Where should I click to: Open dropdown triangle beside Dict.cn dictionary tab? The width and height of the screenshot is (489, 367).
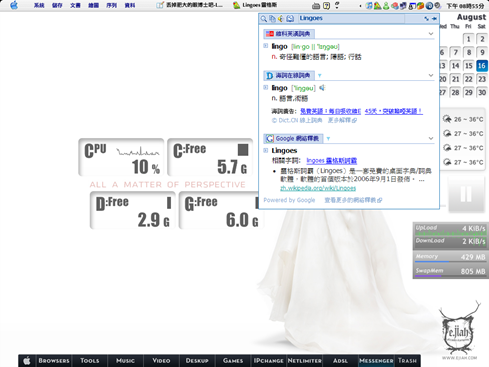(x=320, y=76)
